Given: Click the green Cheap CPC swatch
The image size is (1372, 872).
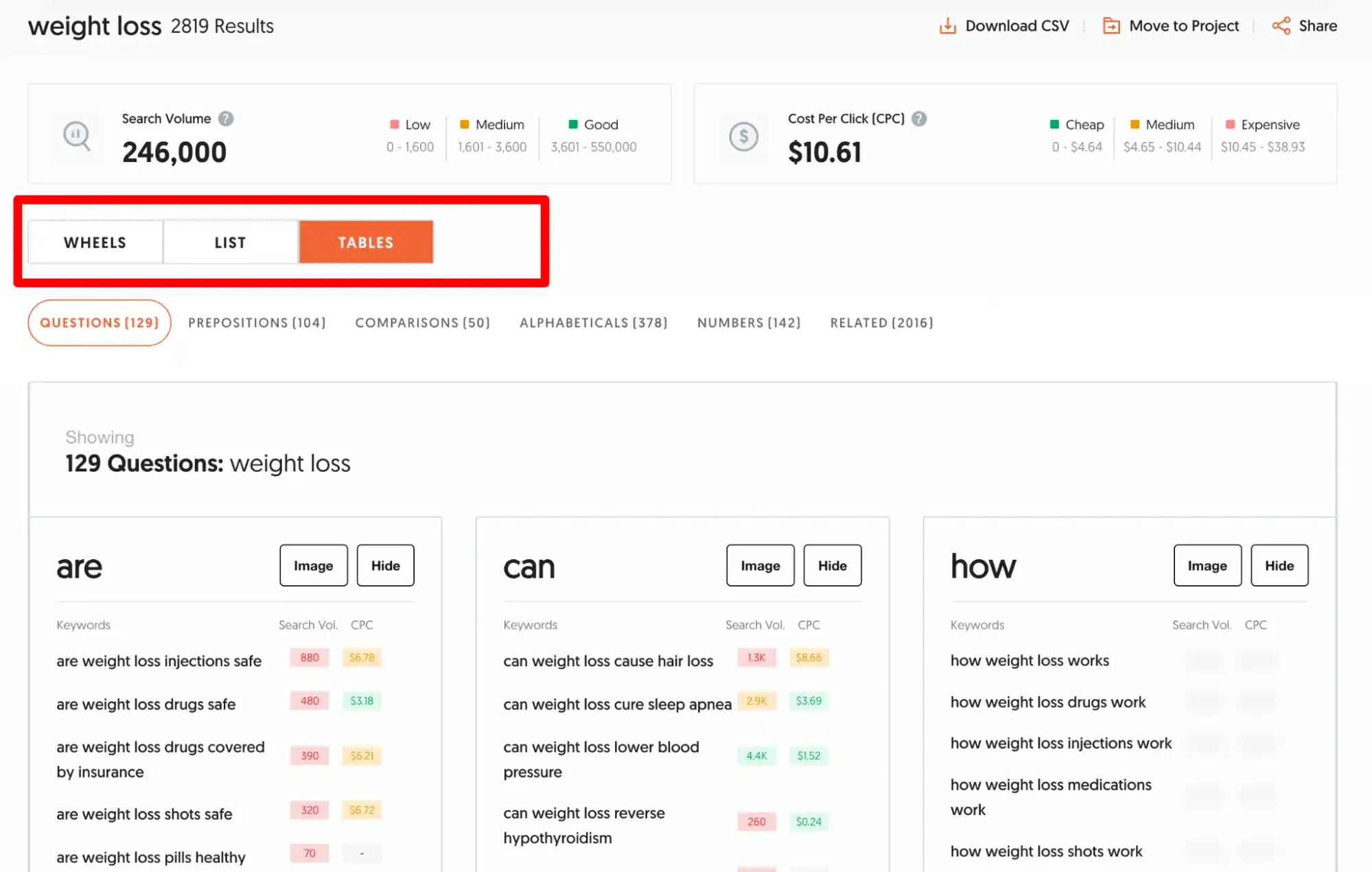Looking at the screenshot, I should pos(1055,124).
